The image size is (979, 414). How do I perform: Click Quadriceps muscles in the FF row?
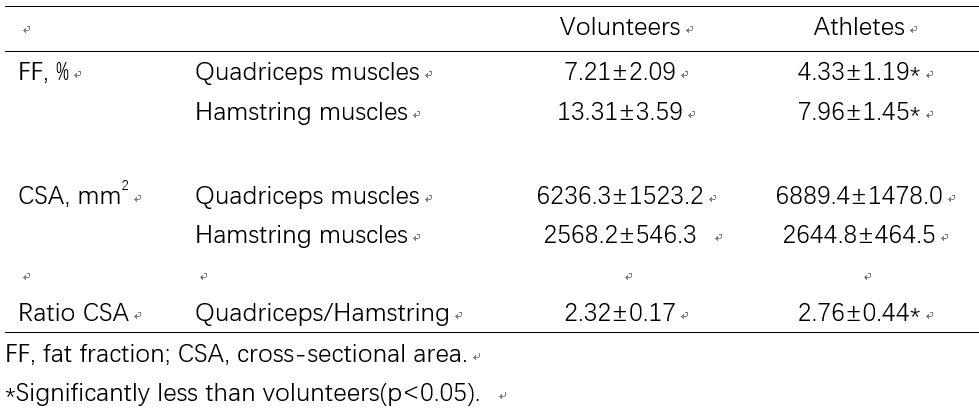pos(307,73)
